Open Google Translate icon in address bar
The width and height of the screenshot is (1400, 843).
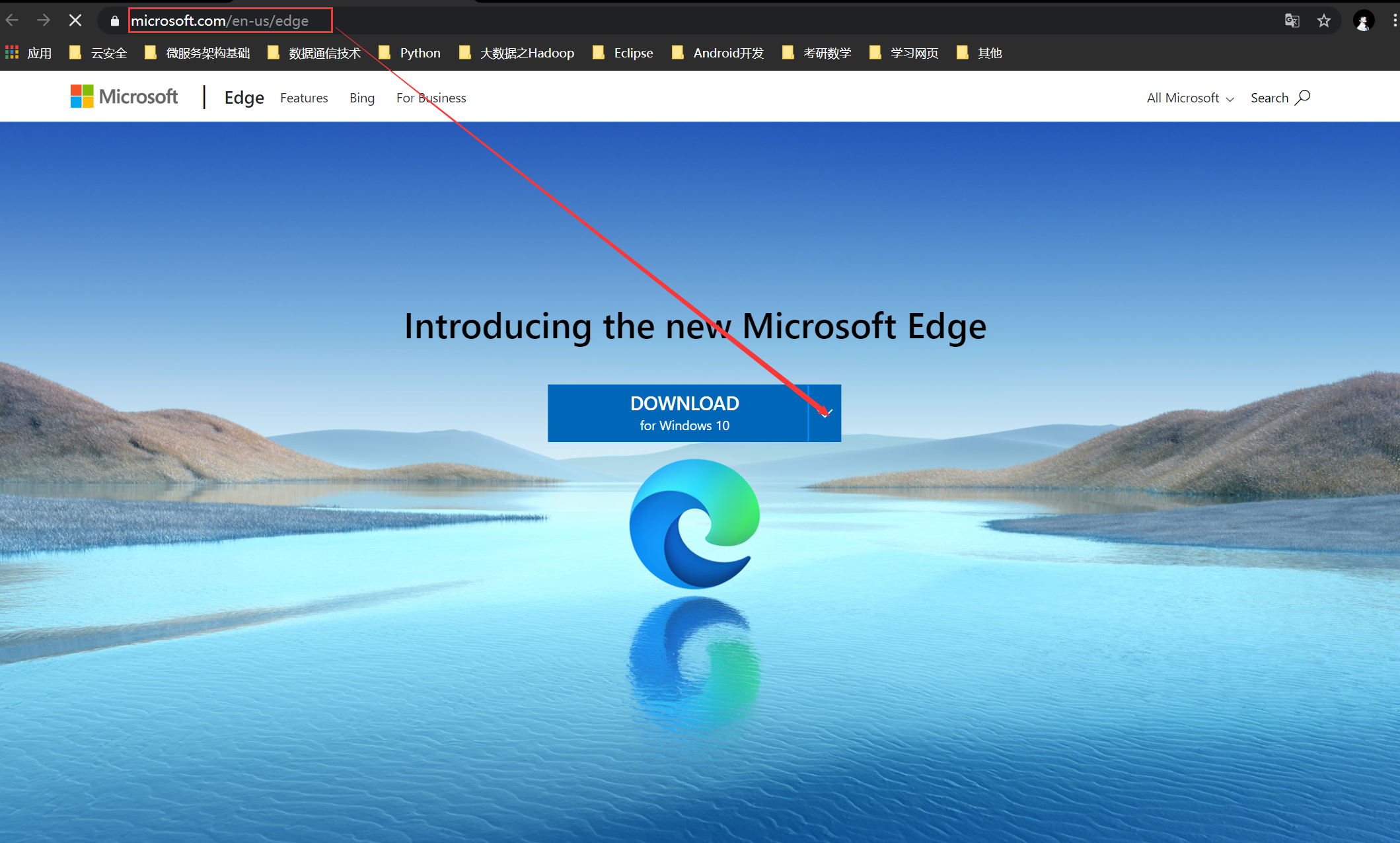click(x=1292, y=20)
